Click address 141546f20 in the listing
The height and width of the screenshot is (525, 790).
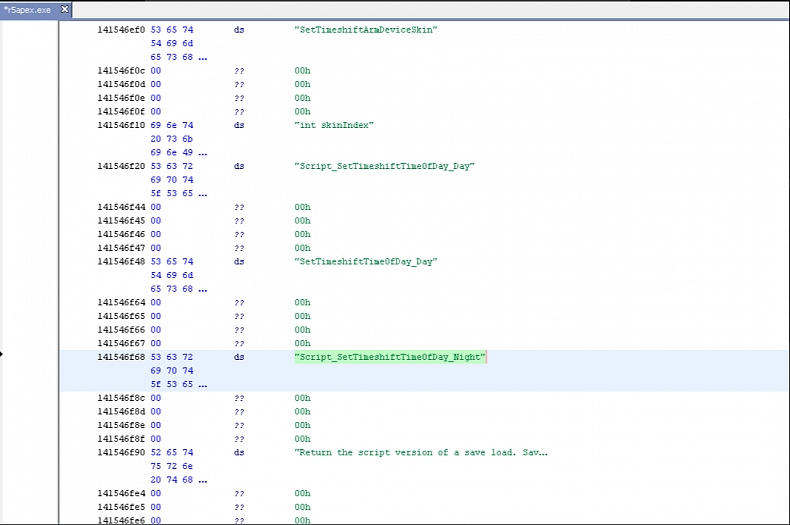coord(121,166)
